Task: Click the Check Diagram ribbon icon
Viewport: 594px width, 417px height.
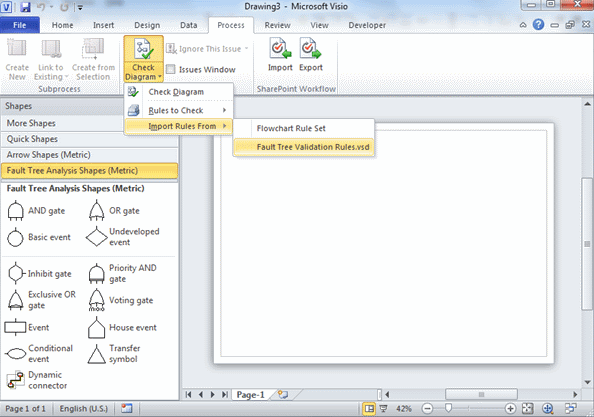Action: coord(143,50)
